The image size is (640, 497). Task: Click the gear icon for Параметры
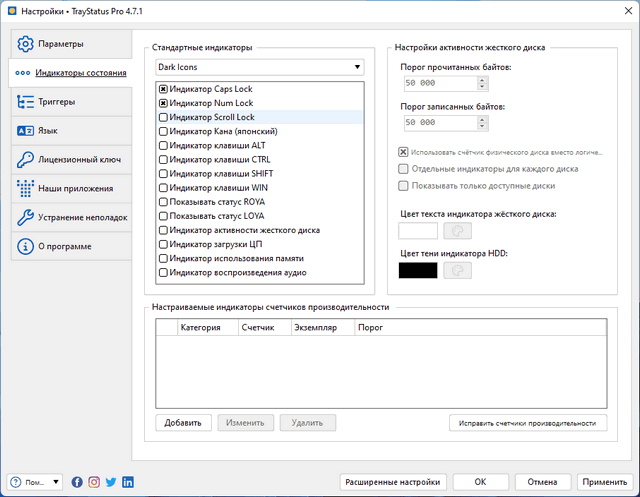(x=27, y=44)
